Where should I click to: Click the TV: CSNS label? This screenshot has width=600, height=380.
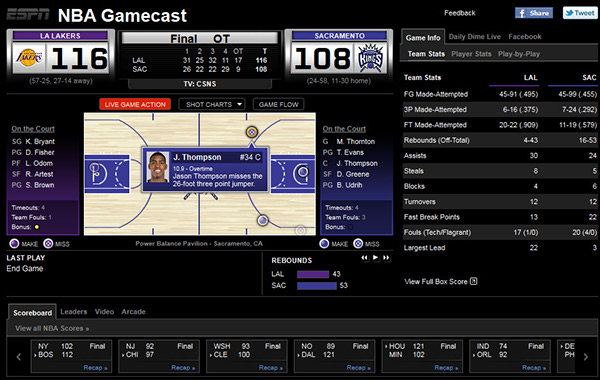pyautogui.click(x=200, y=84)
